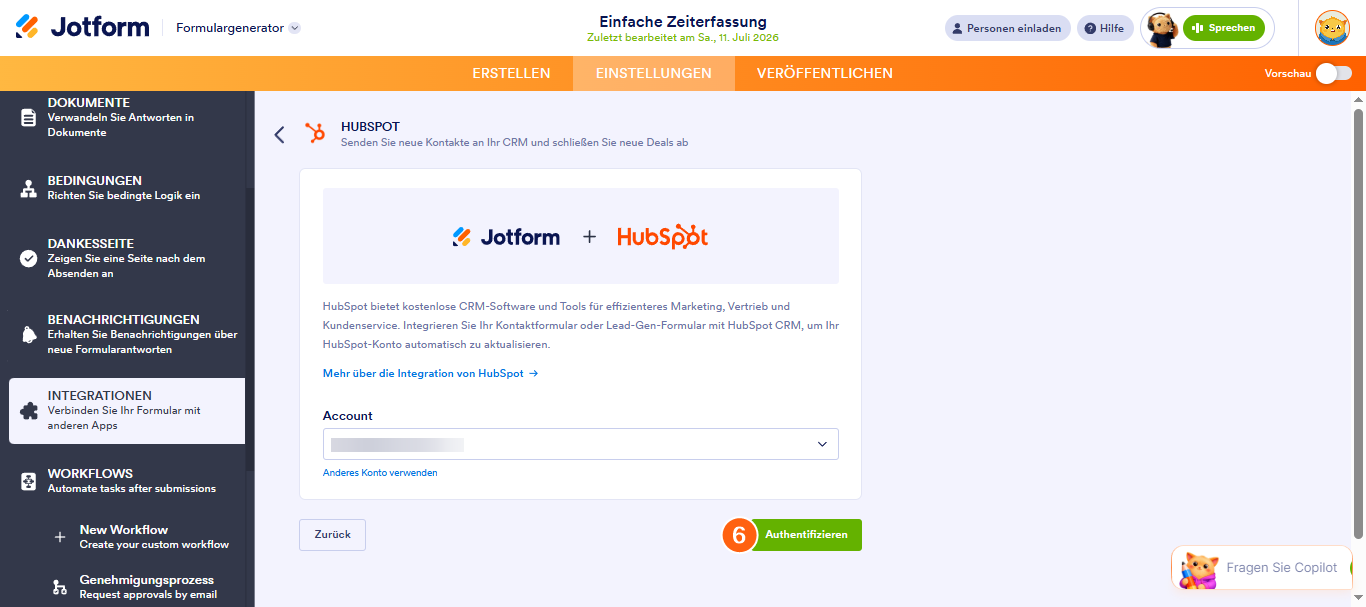1366x607 pixels.
Task: Go back with the left chevron arrow
Action: [279, 134]
